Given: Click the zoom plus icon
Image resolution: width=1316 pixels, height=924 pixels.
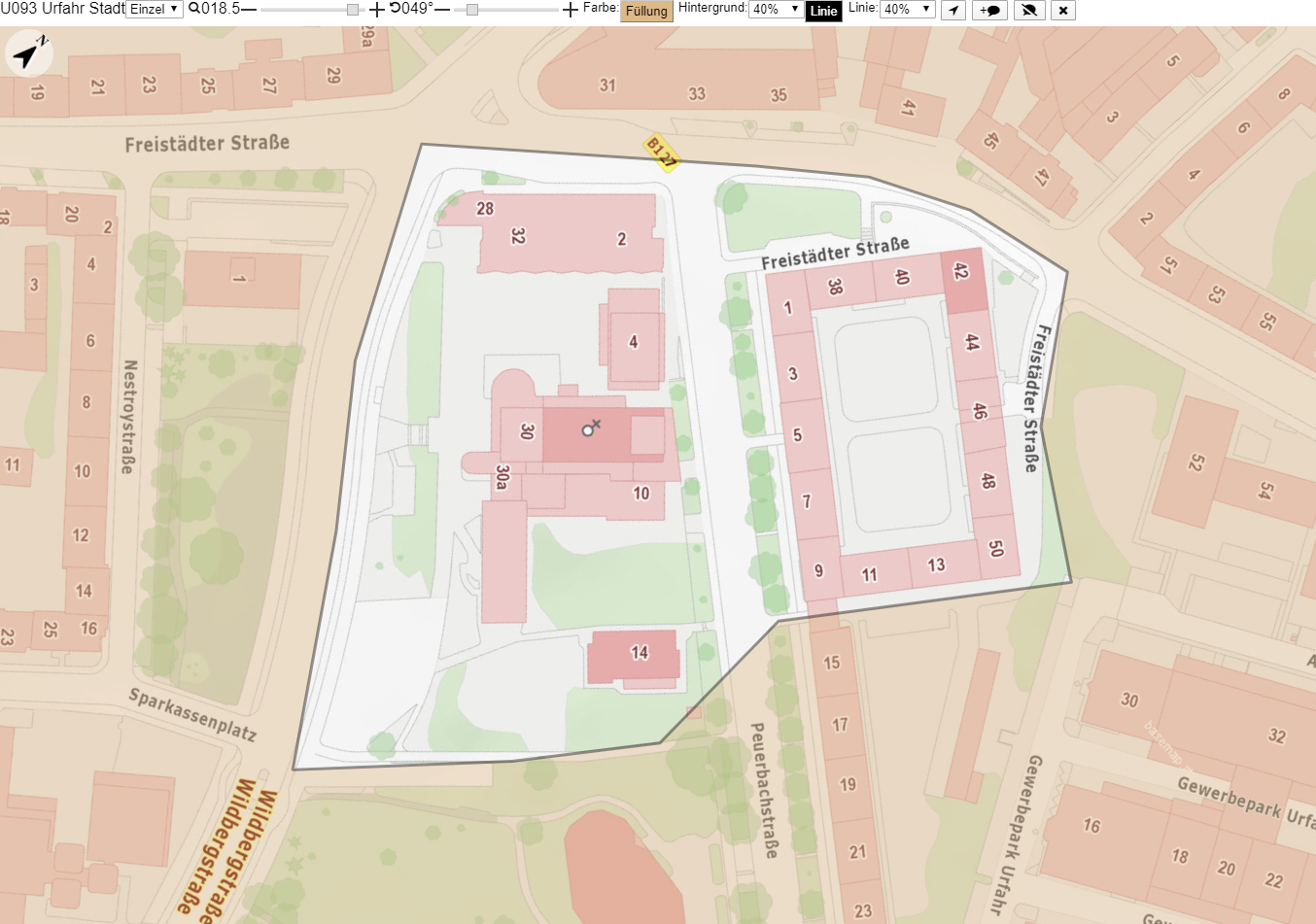Looking at the screenshot, I should [x=377, y=10].
